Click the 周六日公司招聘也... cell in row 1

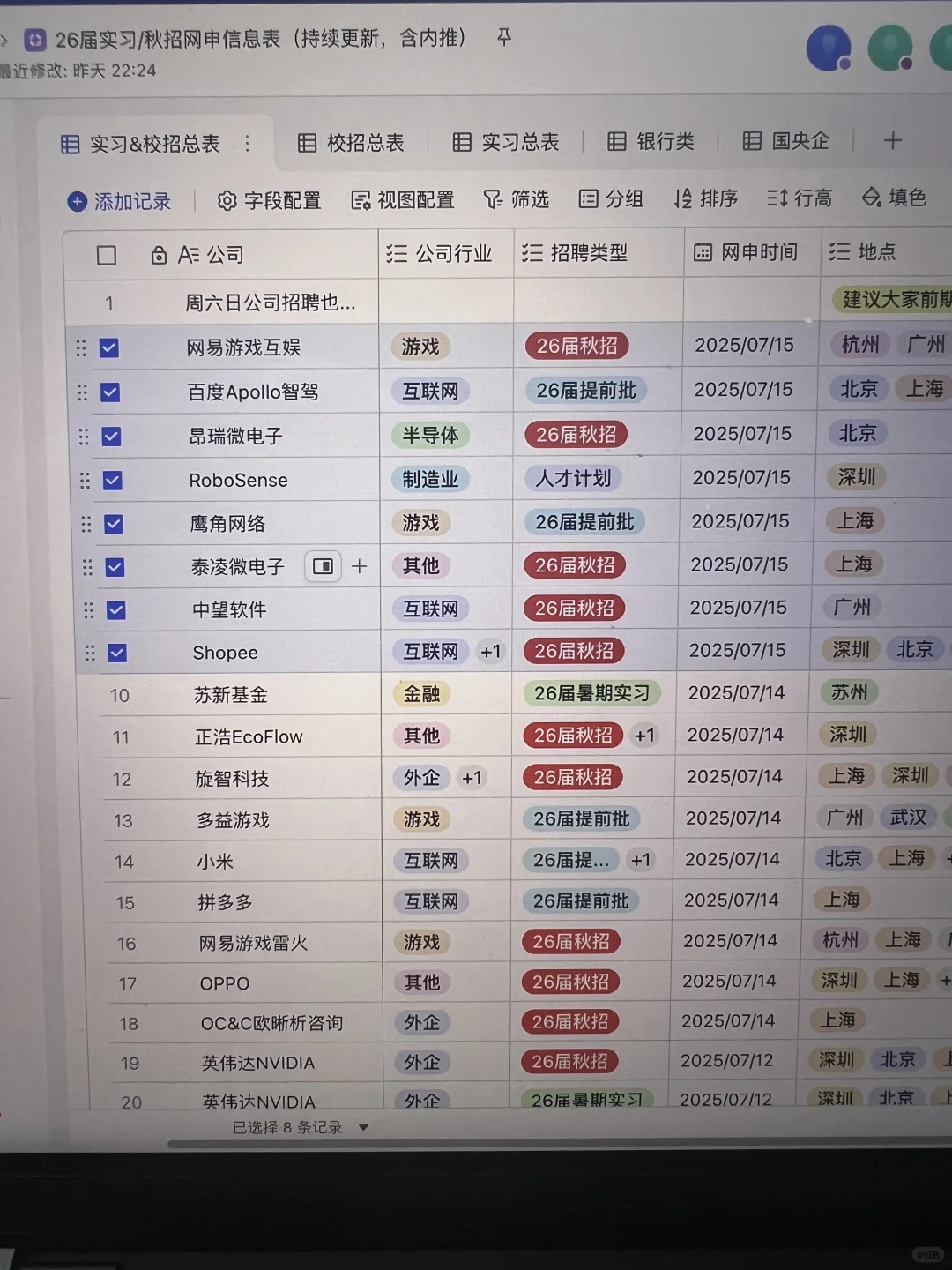click(x=270, y=303)
